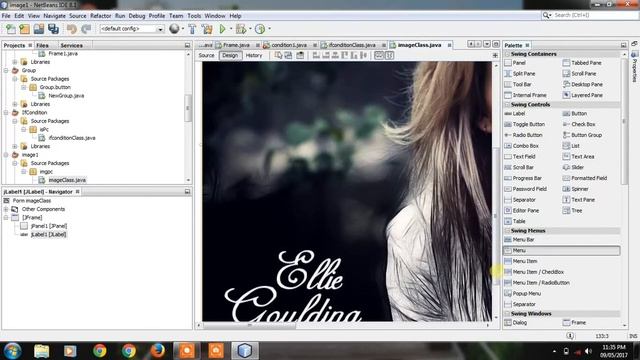The height and width of the screenshot is (360, 640).
Task: Select ifconditionClass.java in the Projects tree
Action: coord(72,138)
